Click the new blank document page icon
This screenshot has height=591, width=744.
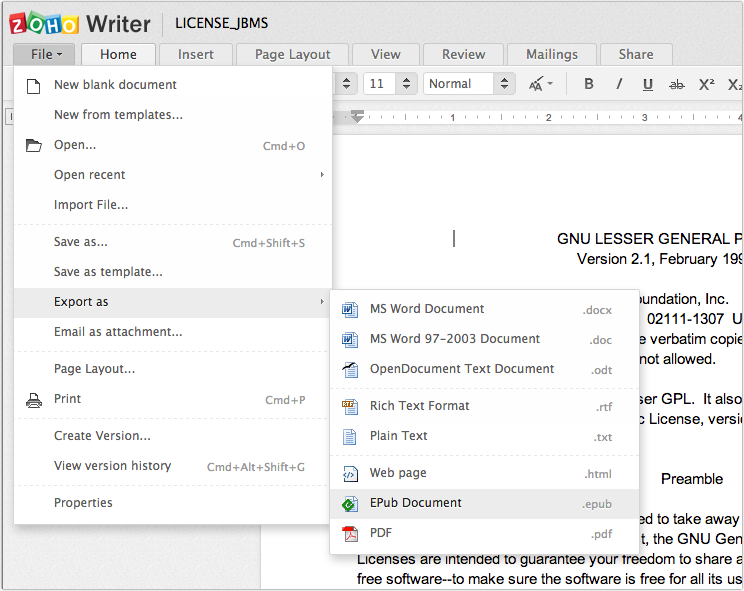(x=33, y=86)
